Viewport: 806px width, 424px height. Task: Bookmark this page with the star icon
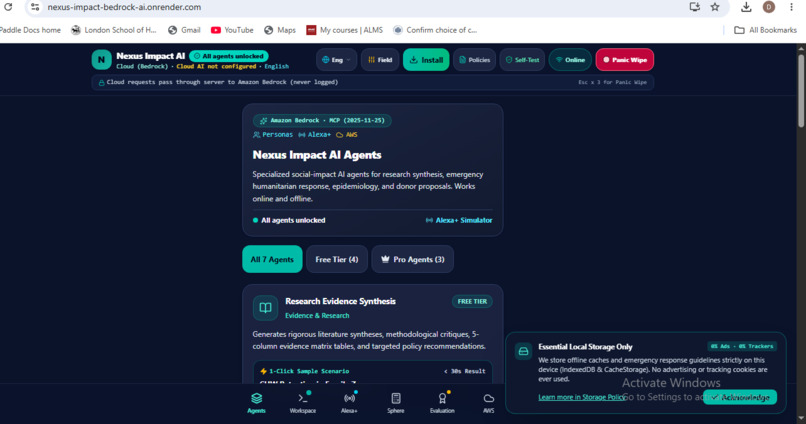tap(715, 7)
